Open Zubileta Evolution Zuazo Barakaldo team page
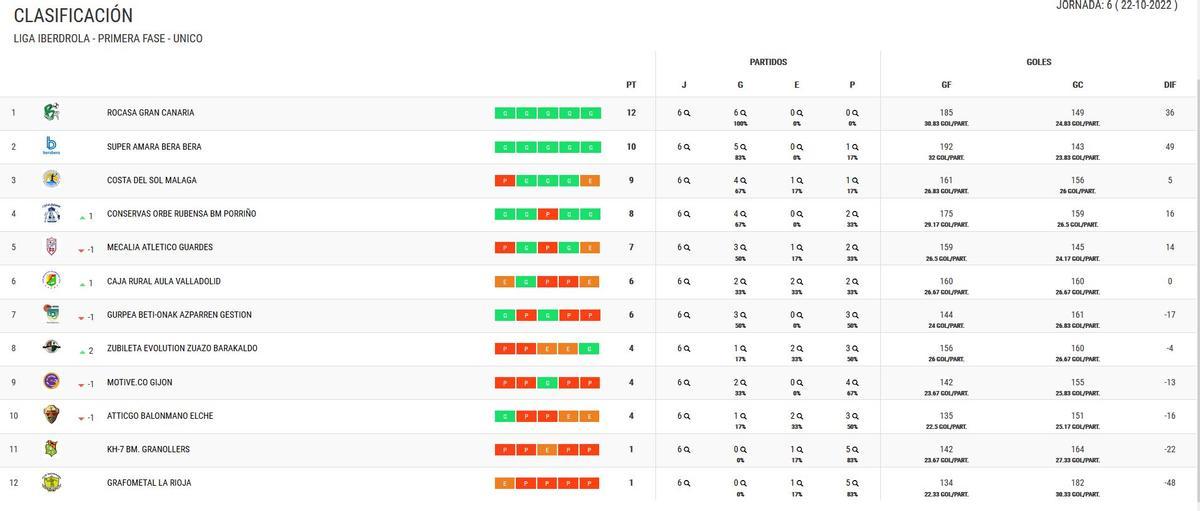The height and width of the screenshot is (511, 1200). pos(182,348)
